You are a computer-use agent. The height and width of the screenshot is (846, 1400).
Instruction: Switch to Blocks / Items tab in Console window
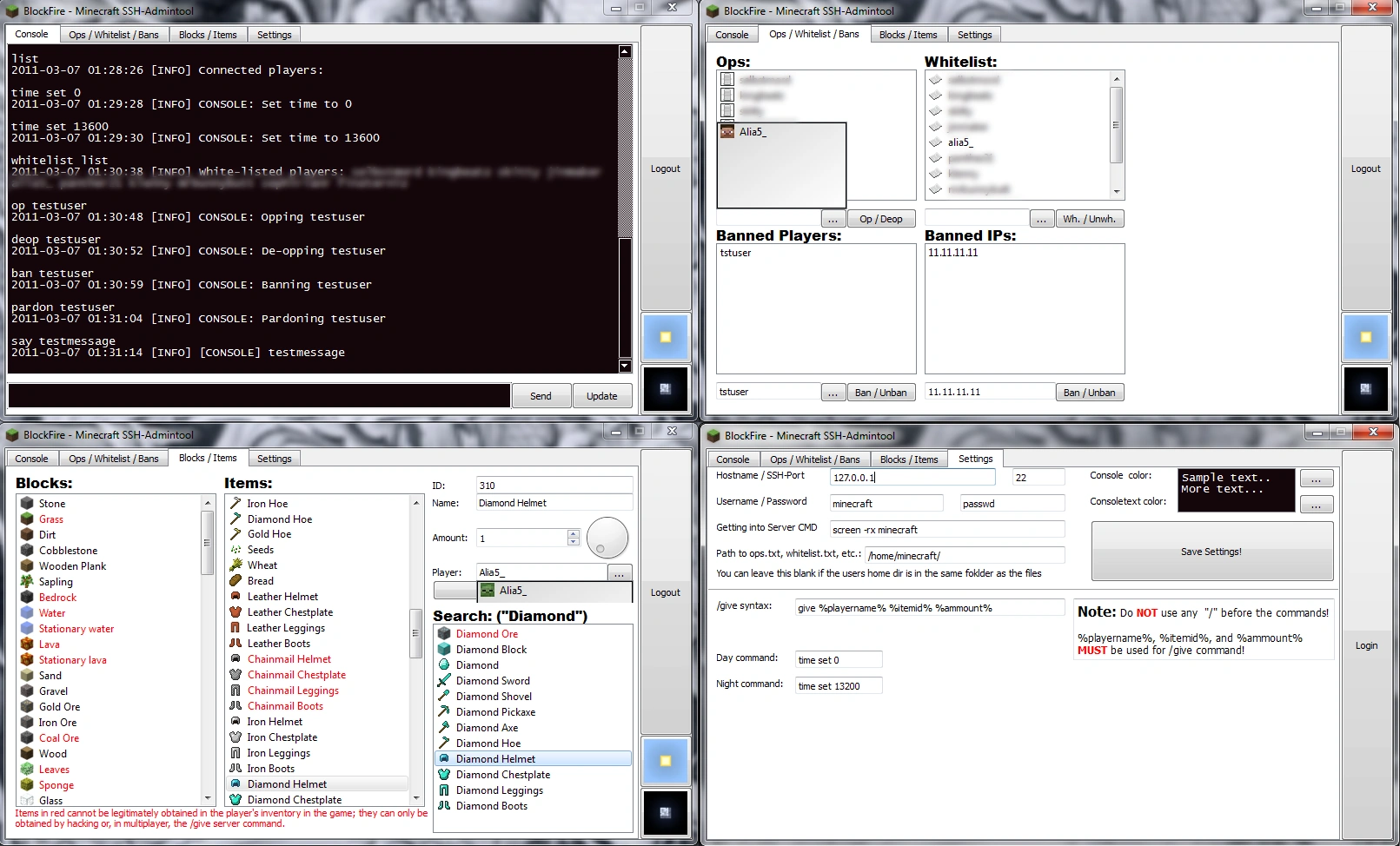pos(208,35)
